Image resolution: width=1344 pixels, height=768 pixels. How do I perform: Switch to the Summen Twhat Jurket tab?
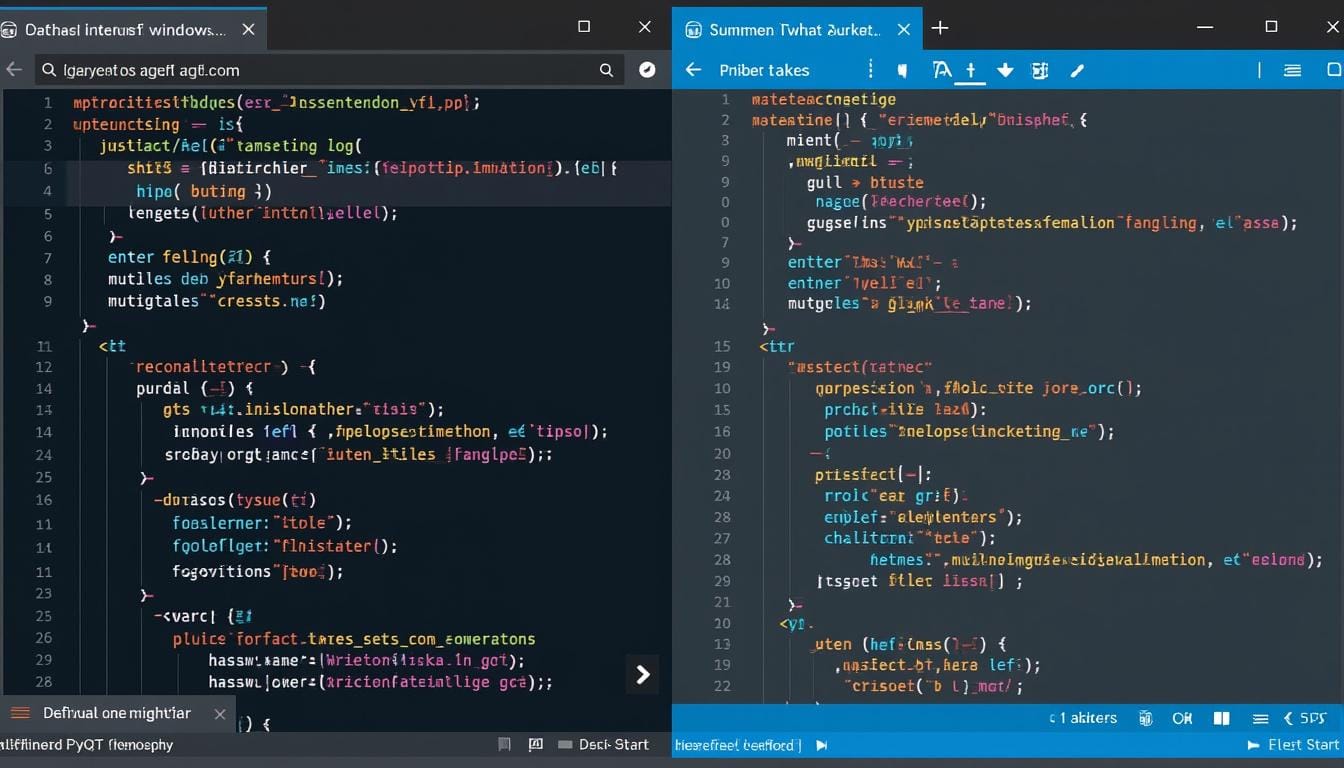[790, 29]
